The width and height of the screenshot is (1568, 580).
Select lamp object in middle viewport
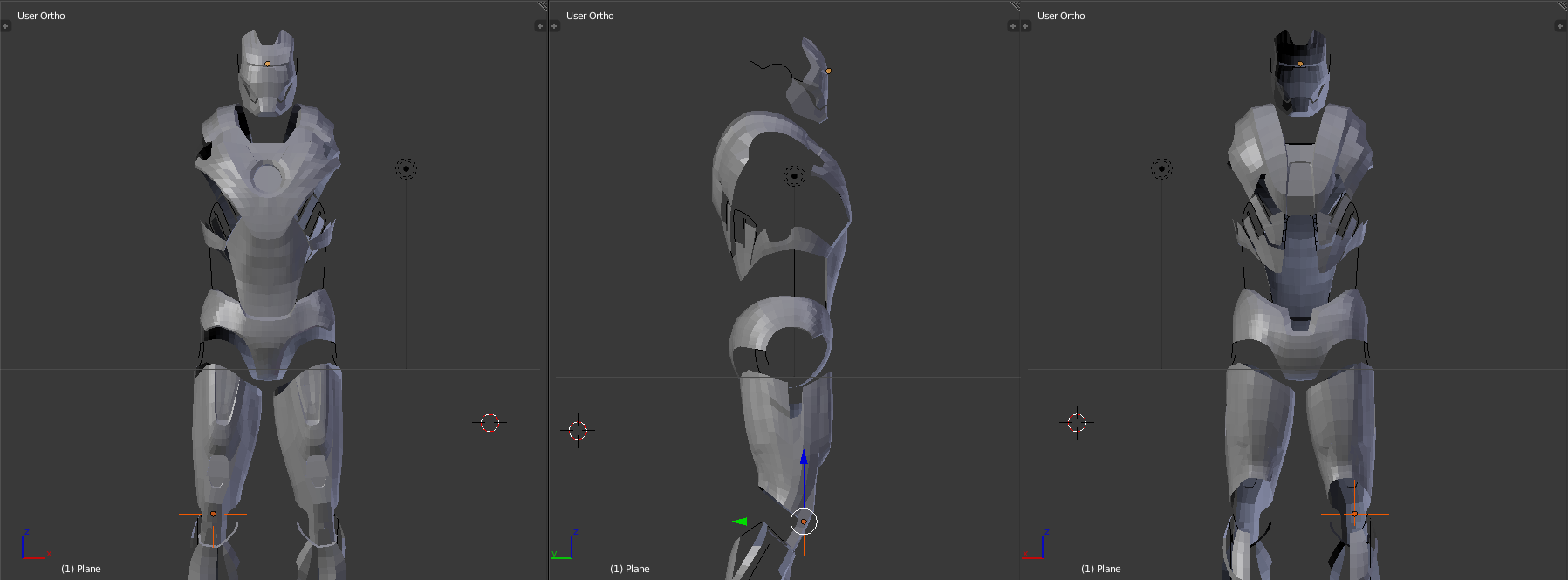(794, 176)
